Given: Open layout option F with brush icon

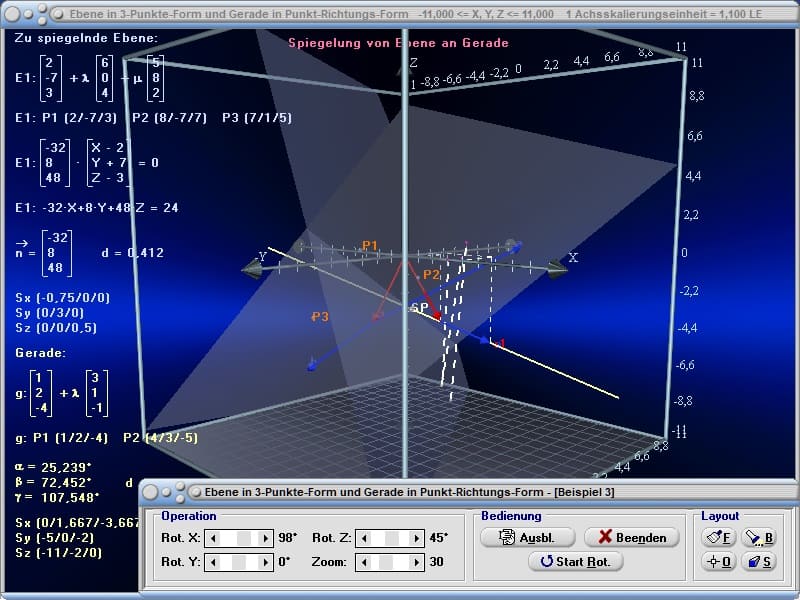Looking at the screenshot, I should [718, 537].
